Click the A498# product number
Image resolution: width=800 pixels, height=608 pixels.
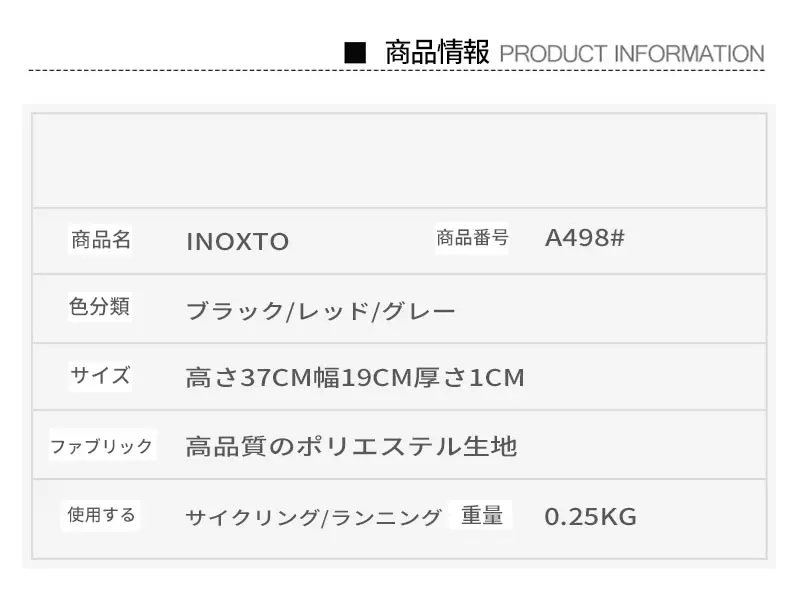click(x=585, y=238)
